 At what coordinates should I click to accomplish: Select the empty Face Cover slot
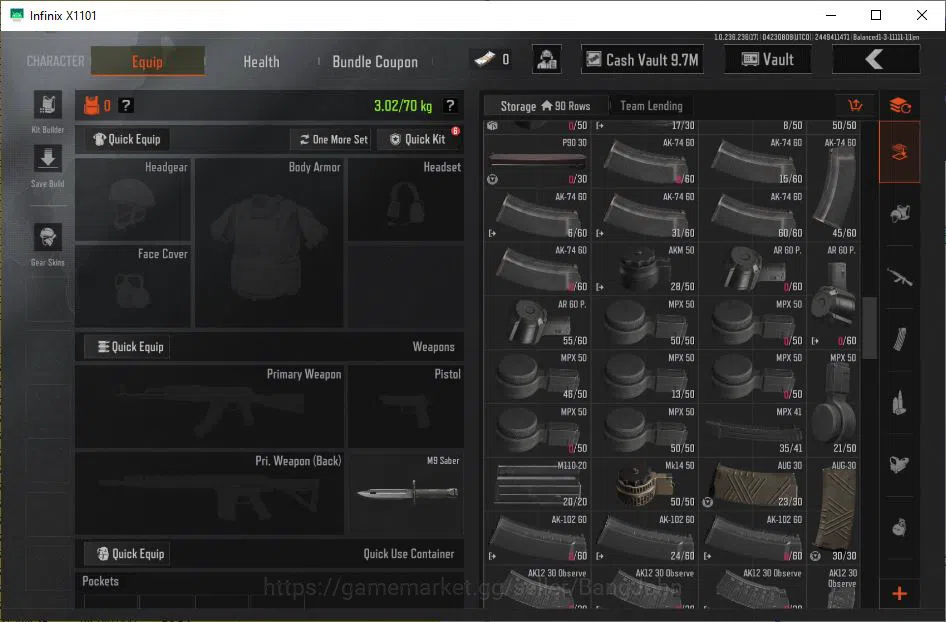tap(133, 286)
